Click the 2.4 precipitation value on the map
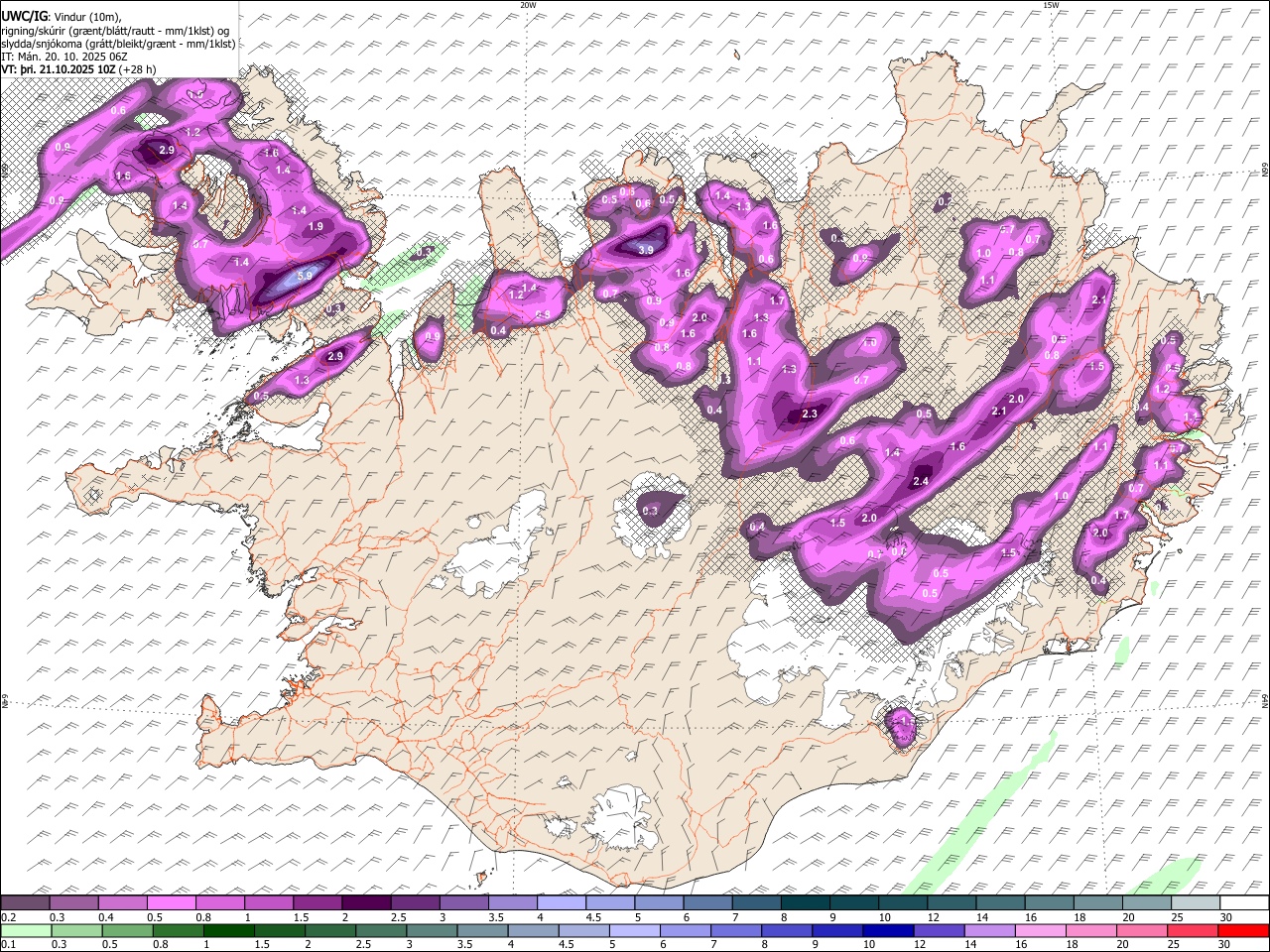The width and height of the screenshot is (1270, 952). (920, 481)
